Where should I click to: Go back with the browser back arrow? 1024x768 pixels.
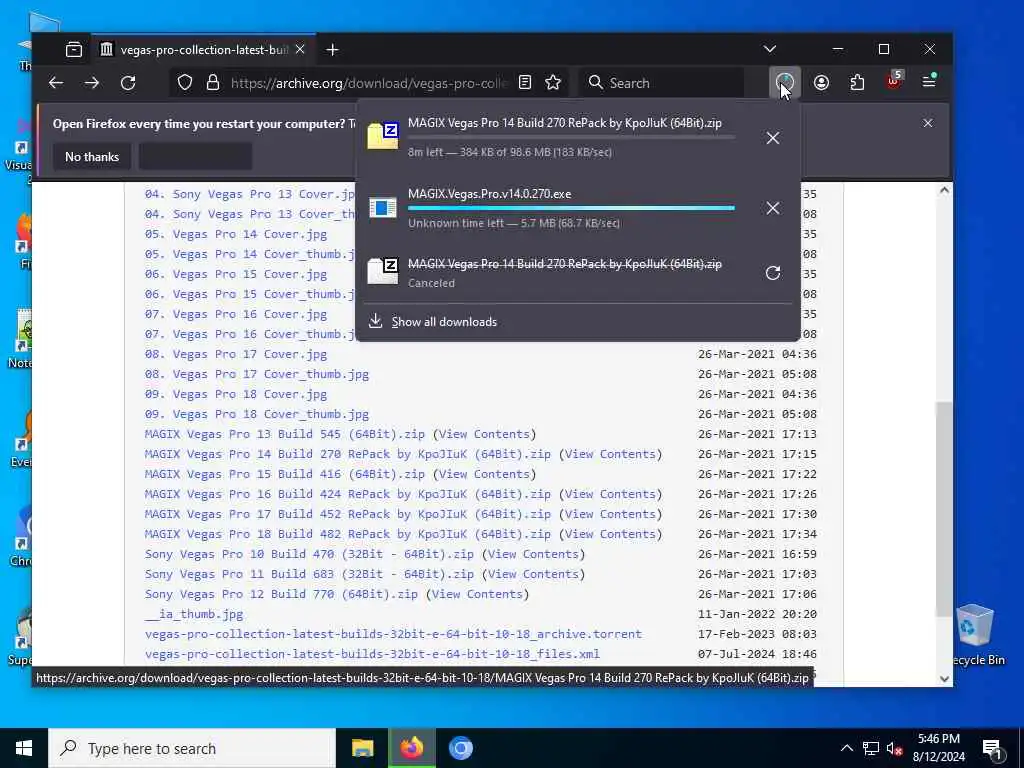click(x=56, y=83)
